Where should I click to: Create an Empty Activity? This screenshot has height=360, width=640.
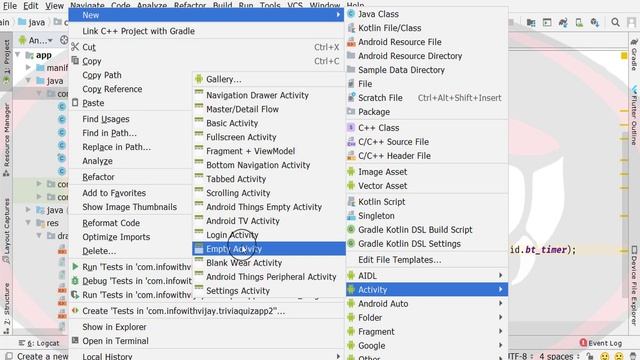[269, 249]
